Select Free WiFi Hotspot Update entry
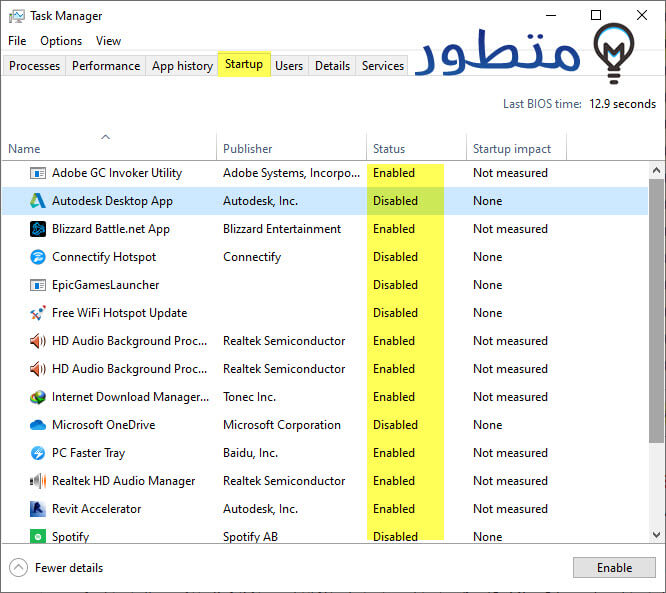Viewport: 666px width, 593px height. [x=119, y=313]
